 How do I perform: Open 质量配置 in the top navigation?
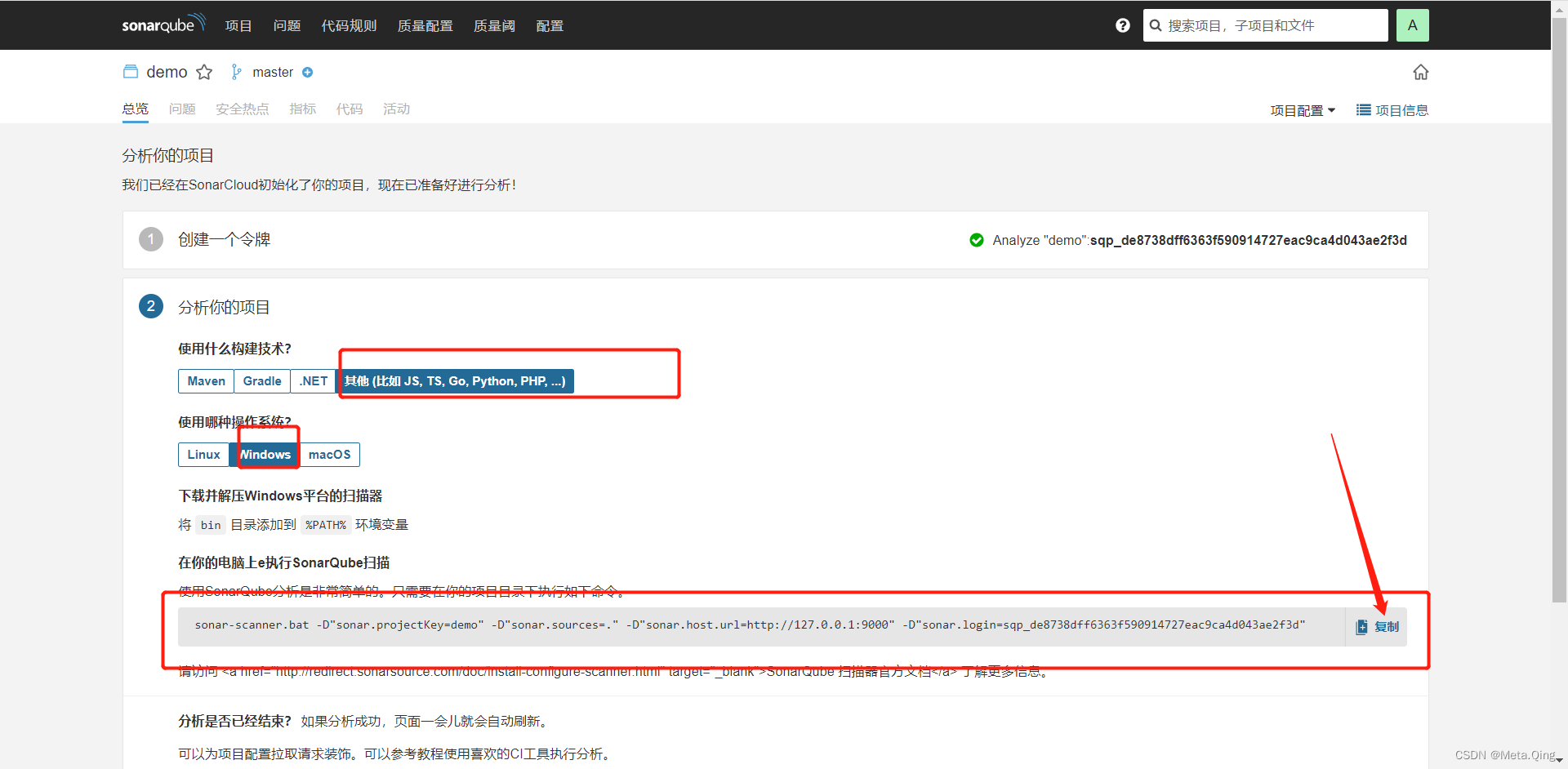[x=425, y=25]
